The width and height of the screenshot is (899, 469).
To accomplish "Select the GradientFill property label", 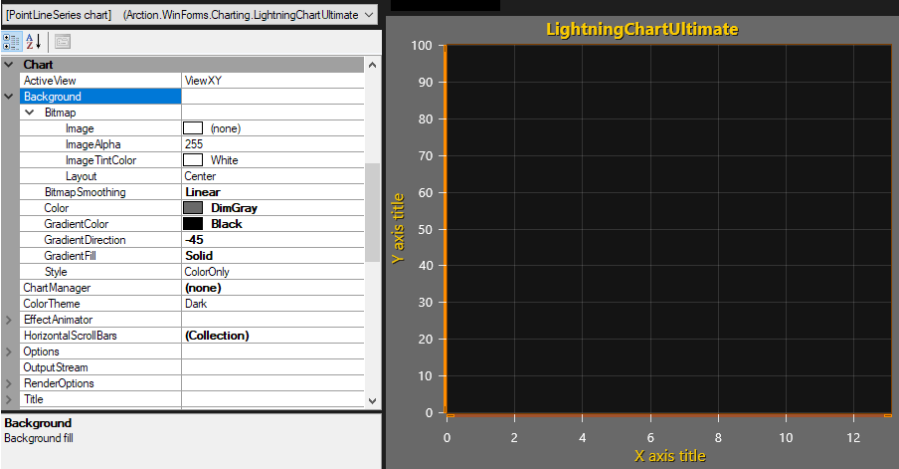I will (70, 256).
